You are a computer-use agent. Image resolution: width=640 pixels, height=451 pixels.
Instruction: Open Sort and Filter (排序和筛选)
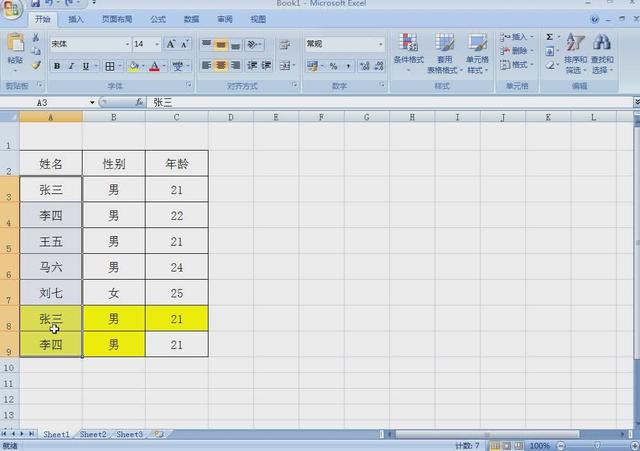click(x=576, y=53)
